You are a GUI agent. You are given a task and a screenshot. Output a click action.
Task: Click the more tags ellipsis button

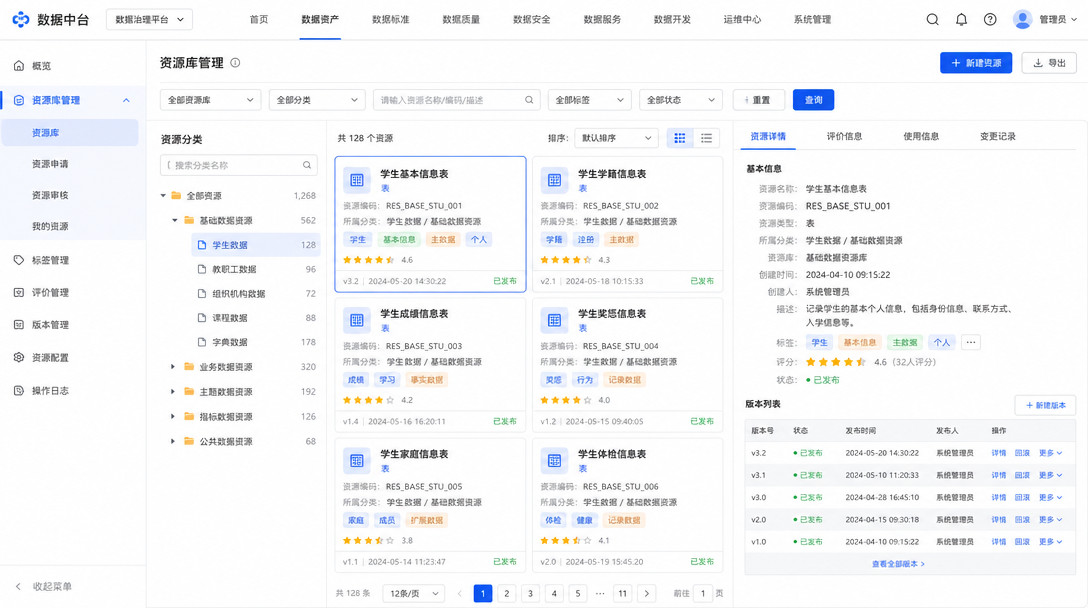click(x=971, y=342)
